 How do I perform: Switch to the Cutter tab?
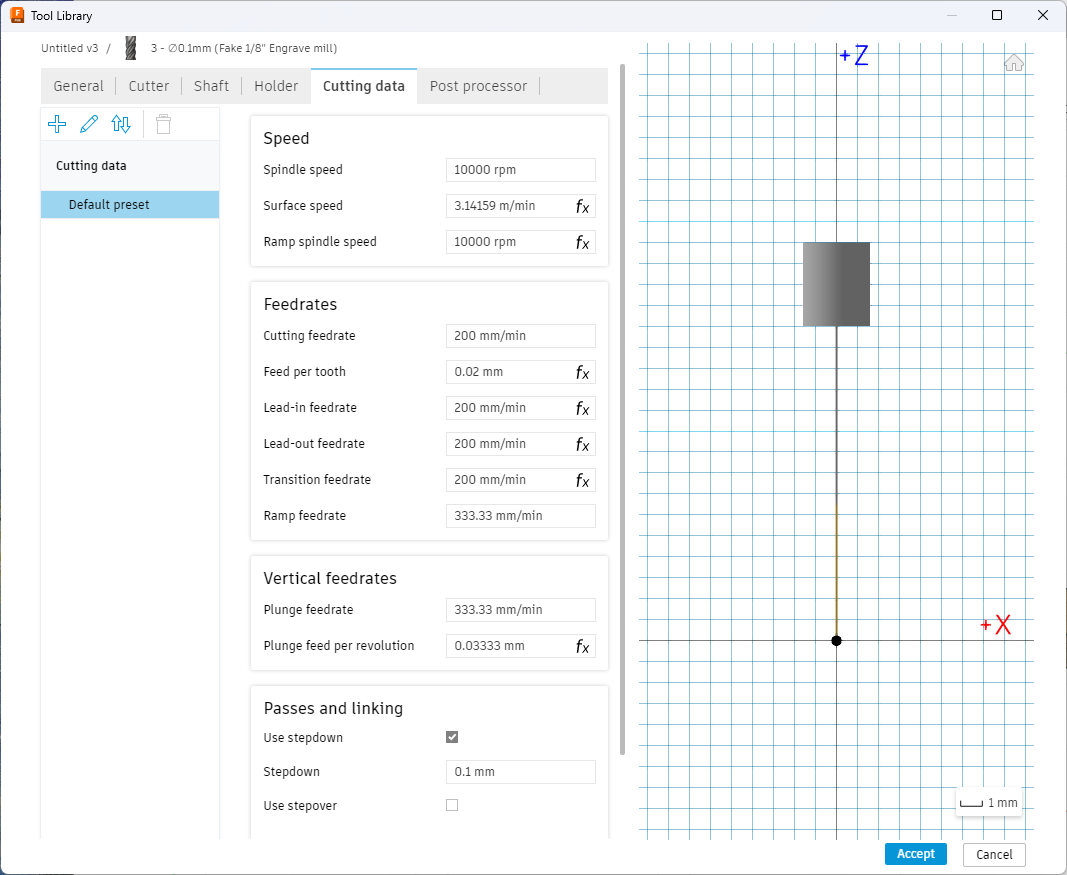point(149,86)
